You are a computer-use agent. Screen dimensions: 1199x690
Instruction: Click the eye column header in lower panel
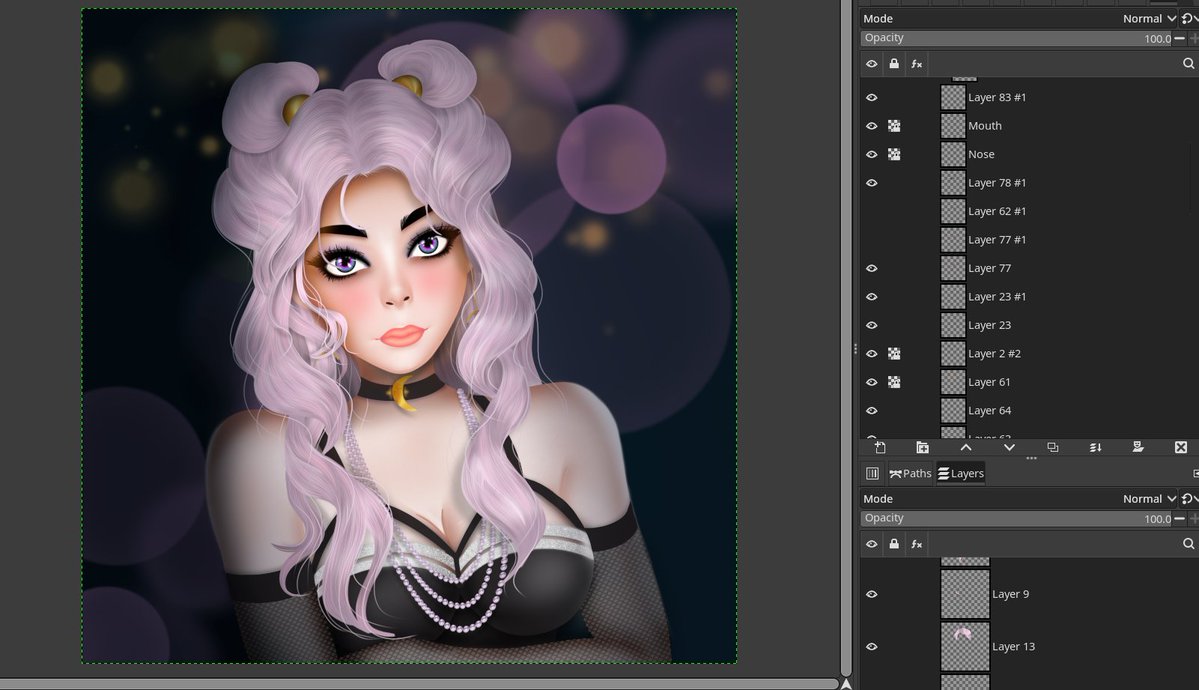pos(872,544)
